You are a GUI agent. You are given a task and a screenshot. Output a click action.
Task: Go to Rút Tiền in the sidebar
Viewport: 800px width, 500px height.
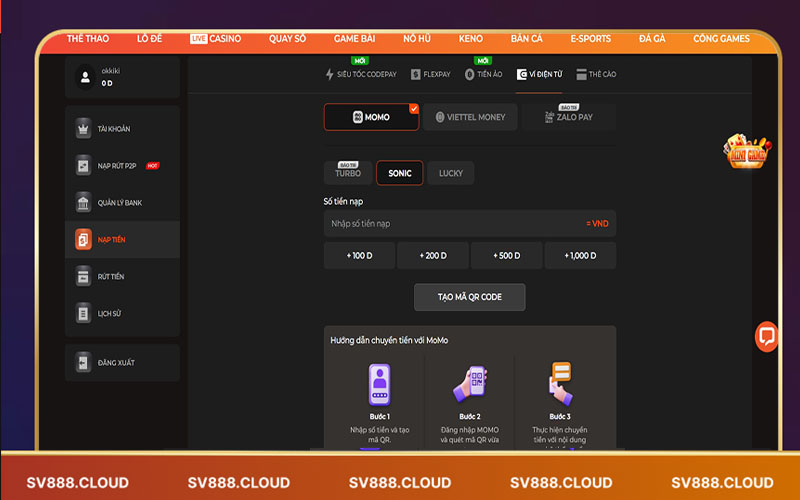tap(122, 277)
